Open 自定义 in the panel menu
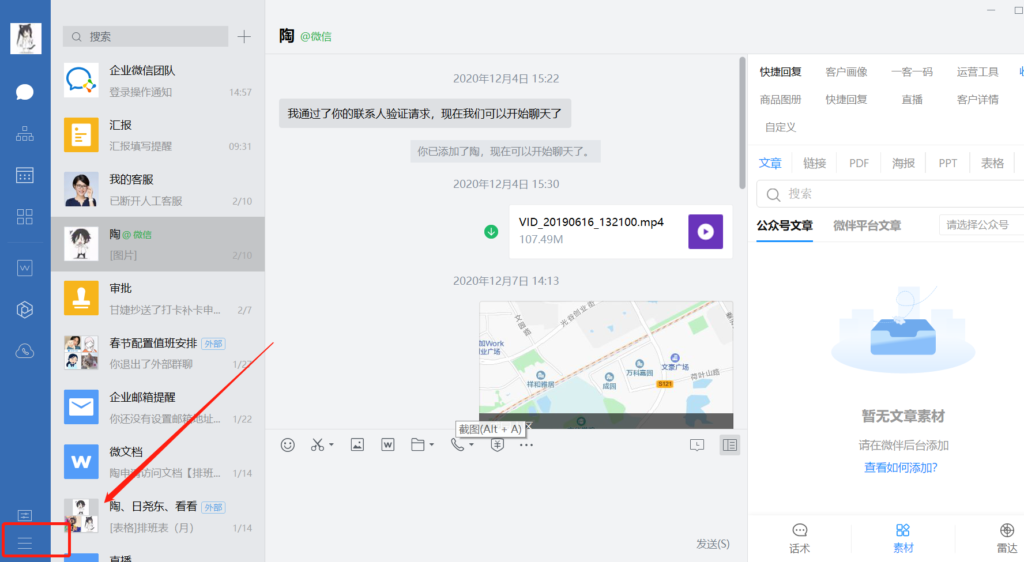 (x=780, y=127)
